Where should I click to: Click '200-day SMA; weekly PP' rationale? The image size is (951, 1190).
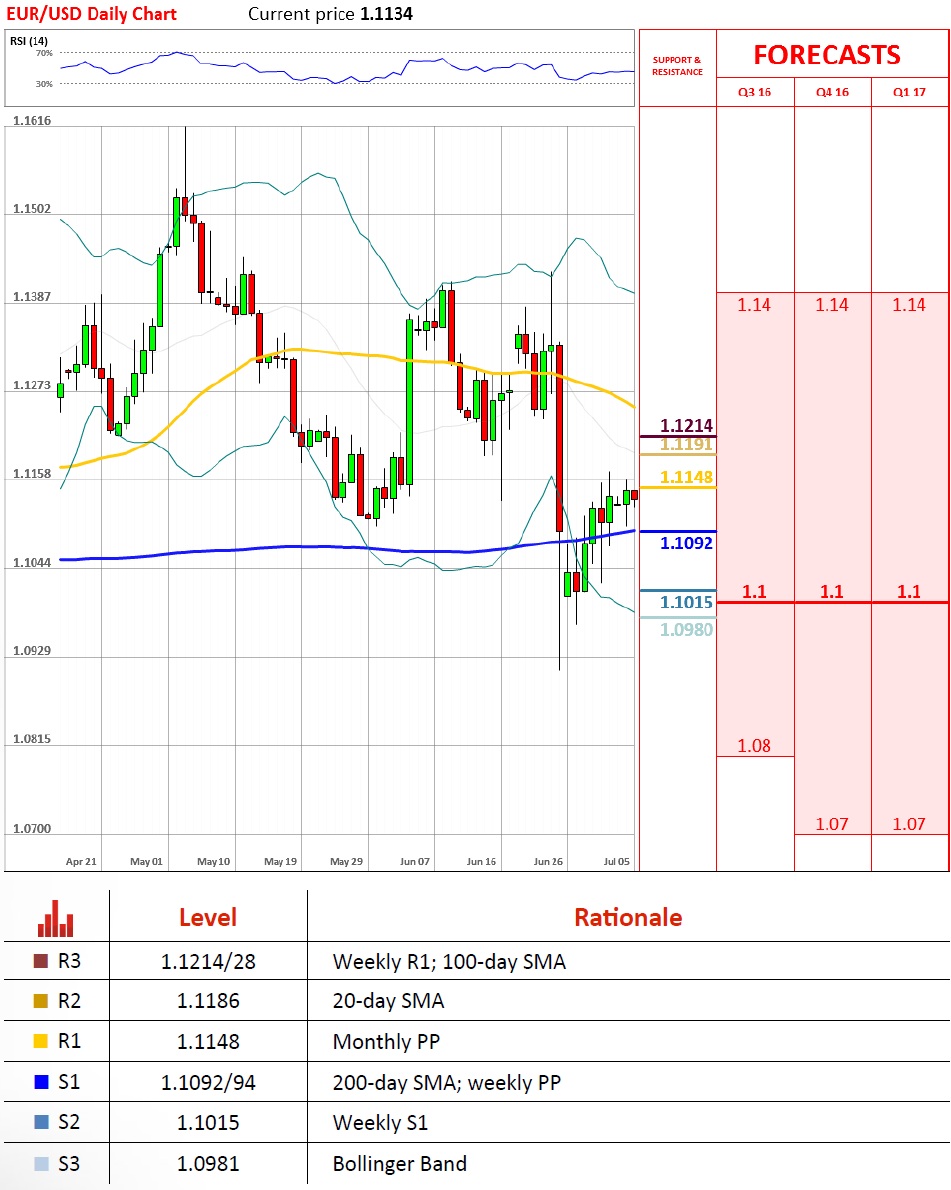tap(446, 1082)
